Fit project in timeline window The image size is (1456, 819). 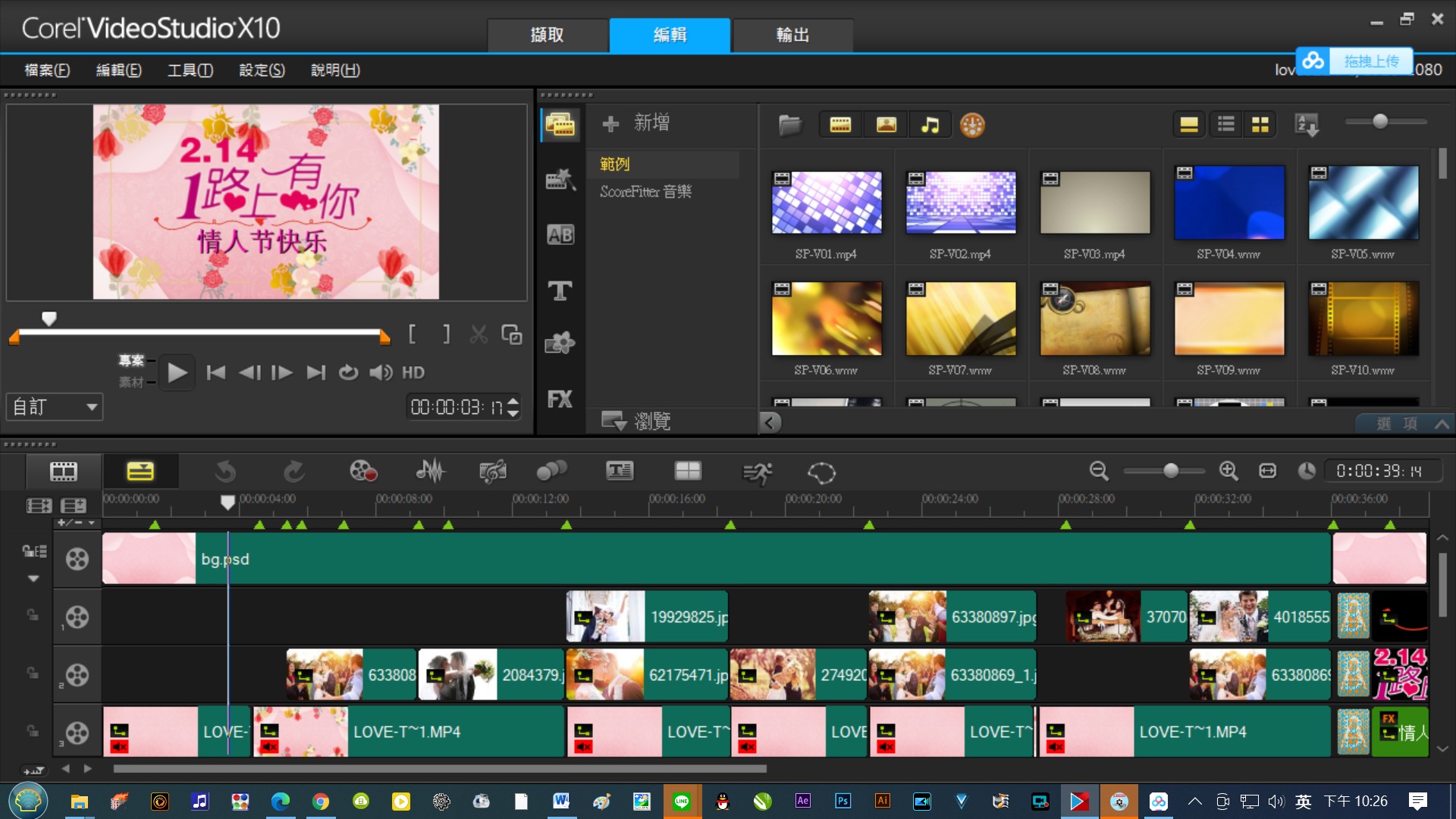point(1267,472)
